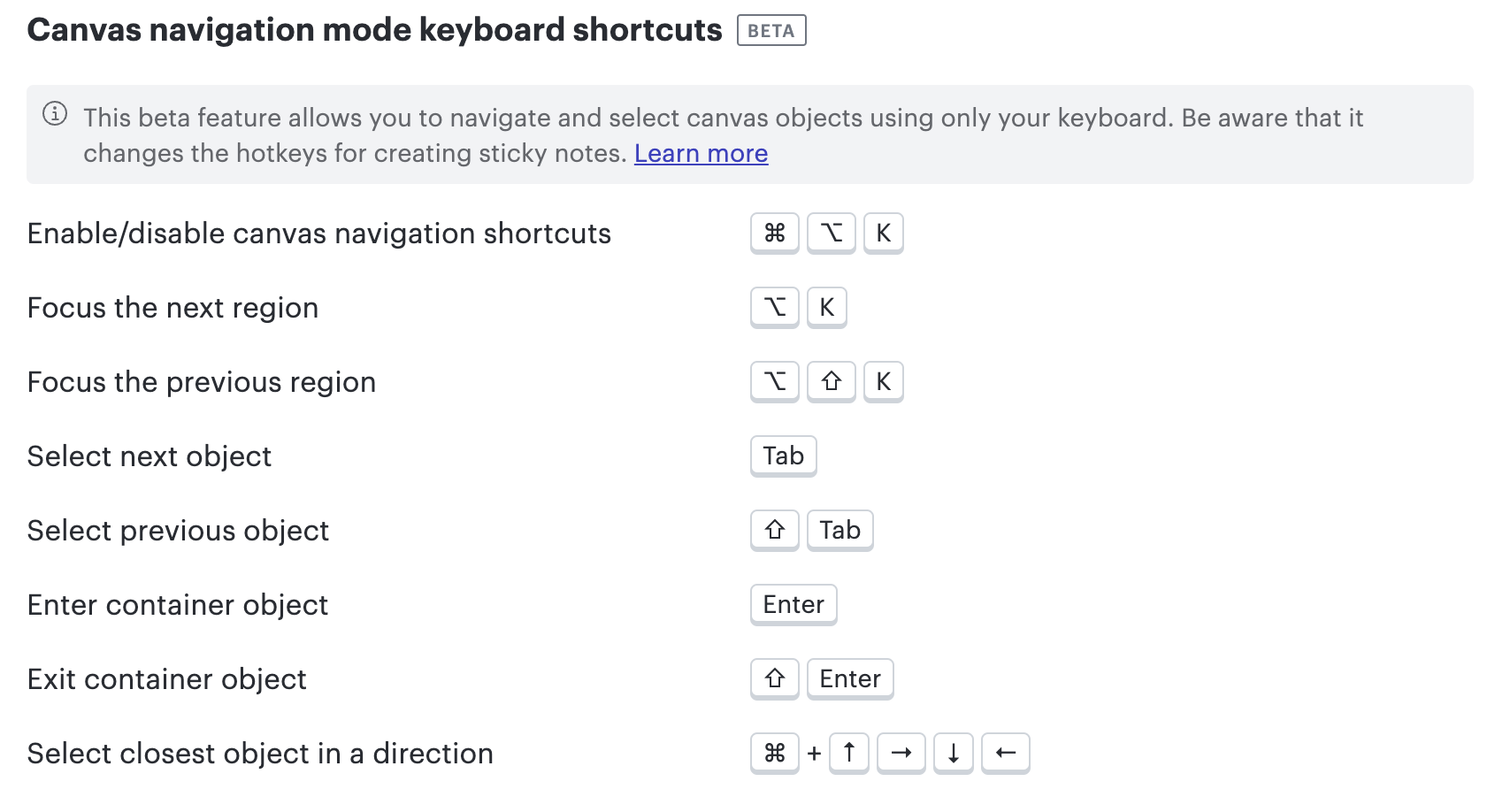Click the right arrow key badge
The width and height of the screenshot is (1495, 812).
(x=901, y=753)
